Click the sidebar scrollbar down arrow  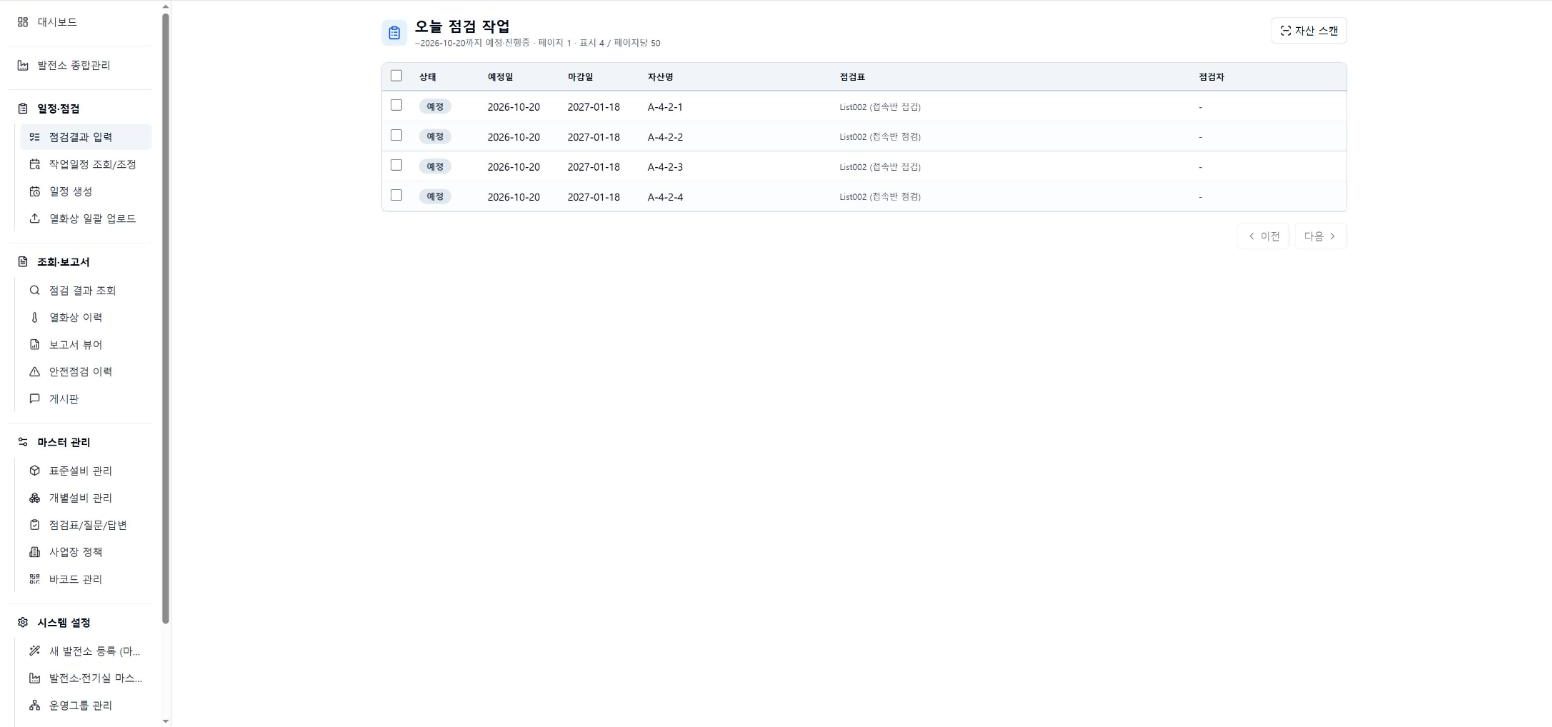[165, 721]
